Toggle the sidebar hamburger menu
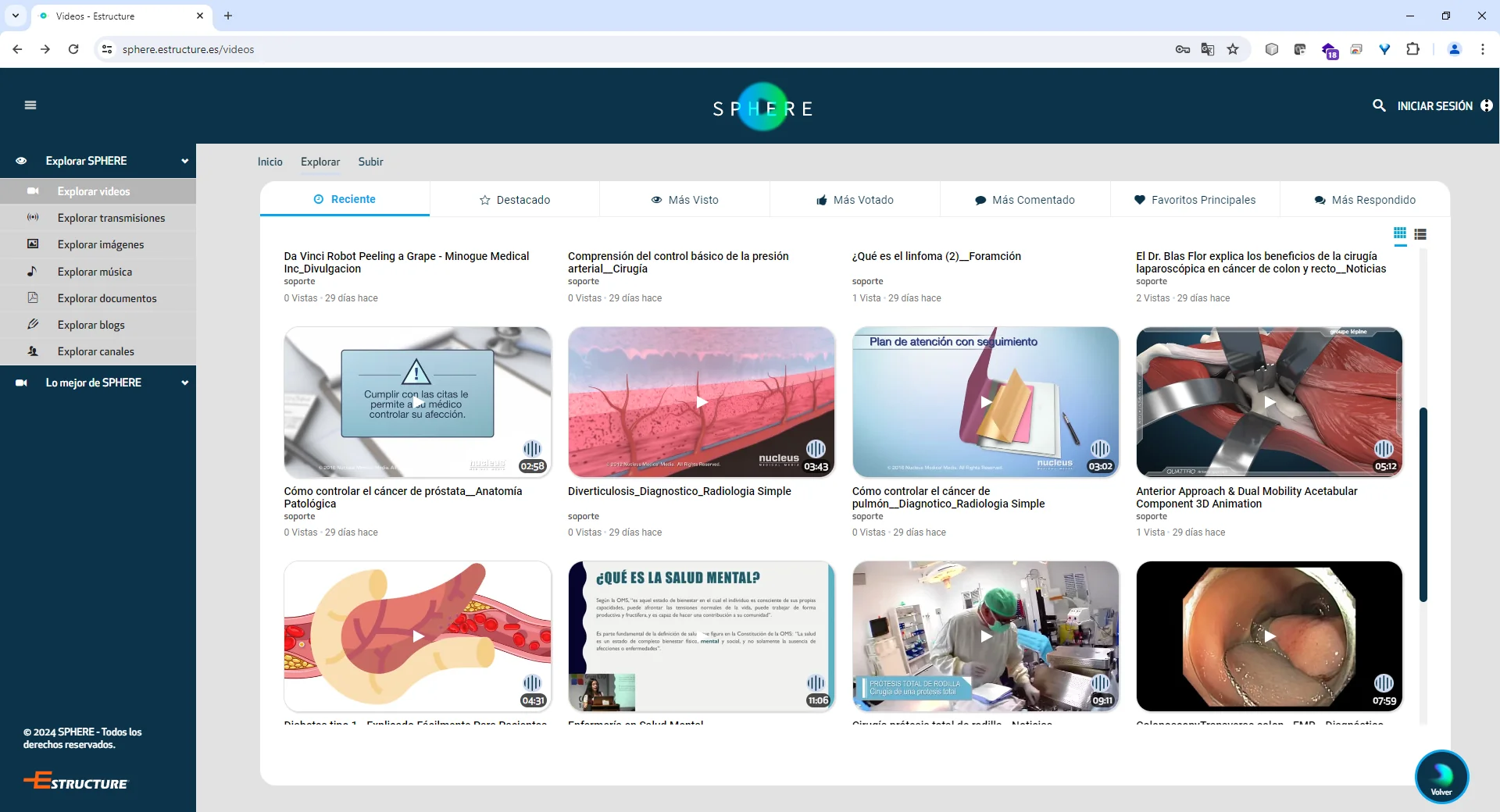The height and width of the screenshot is (812, 1500). (x=31, y=105)
